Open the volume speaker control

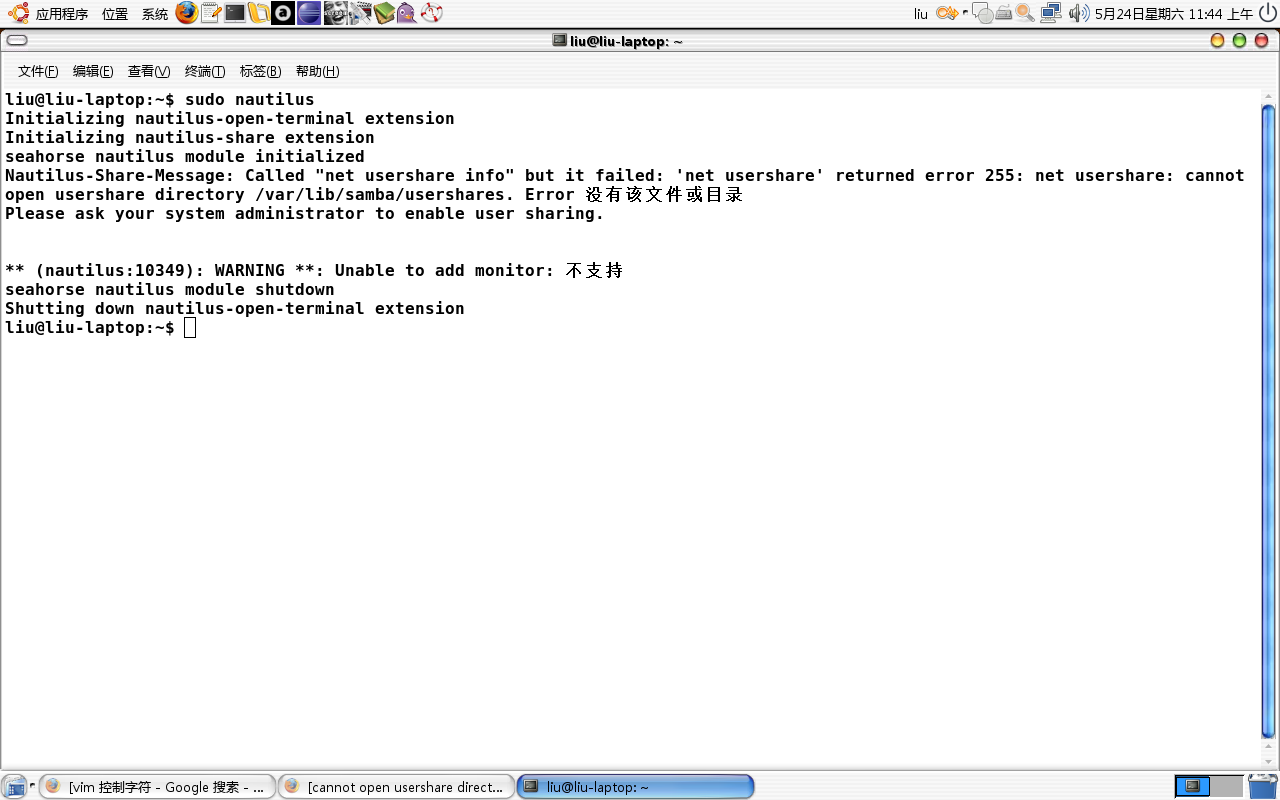pyautogui.click(x=1079, y=13)
